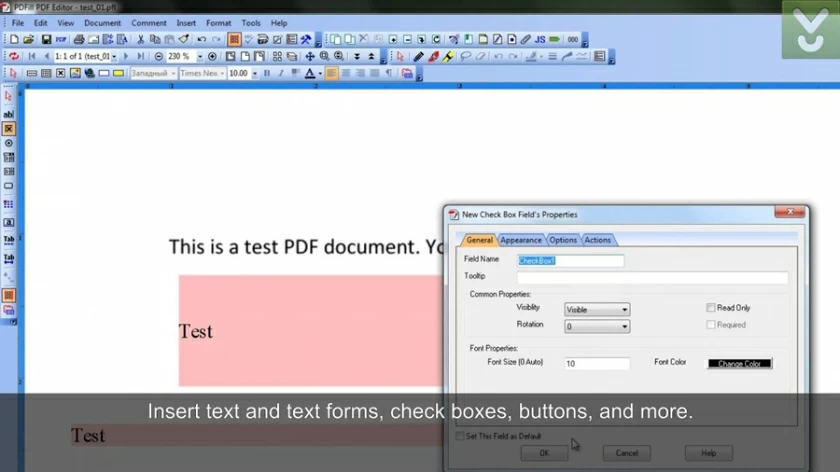Select the check box field tool in sidebar
Screen dimensions: 840x472
pyautogui.click(x=9, y=129)
